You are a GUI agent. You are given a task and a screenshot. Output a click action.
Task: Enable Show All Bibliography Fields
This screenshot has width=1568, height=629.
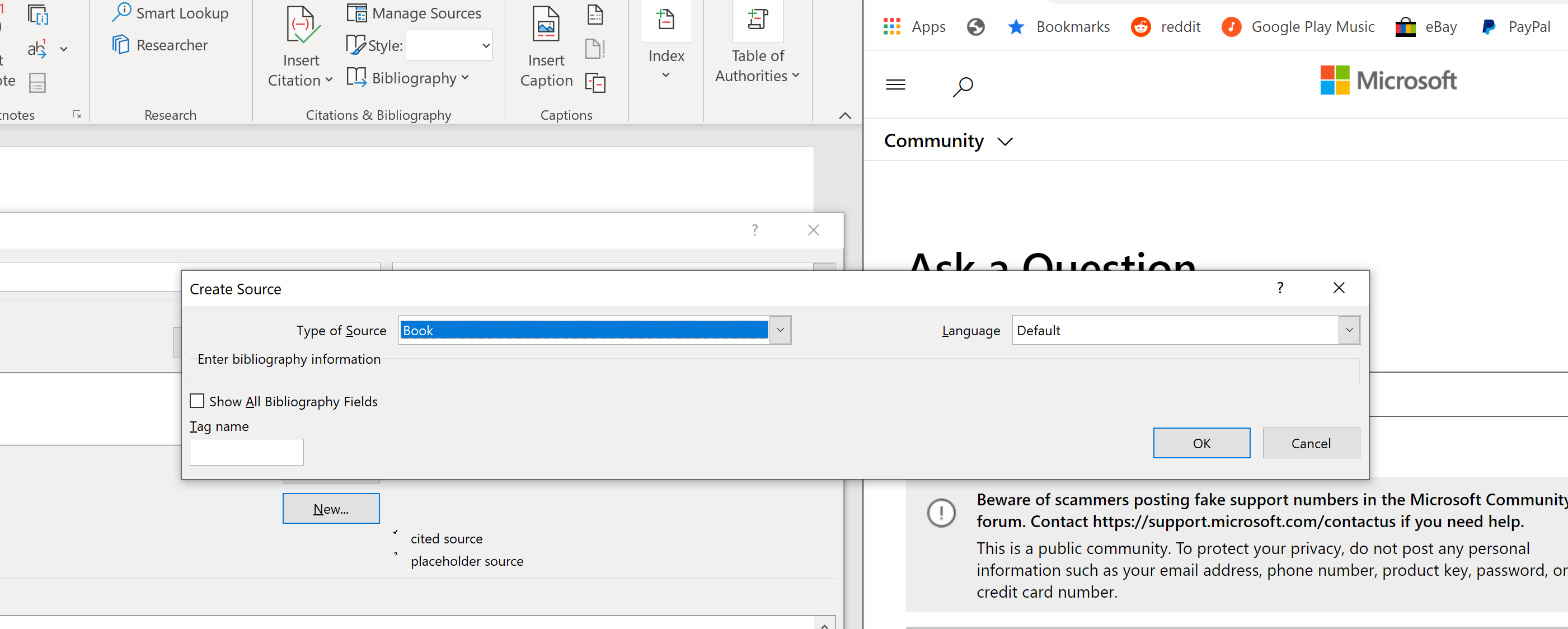click(x=197, y=401)
